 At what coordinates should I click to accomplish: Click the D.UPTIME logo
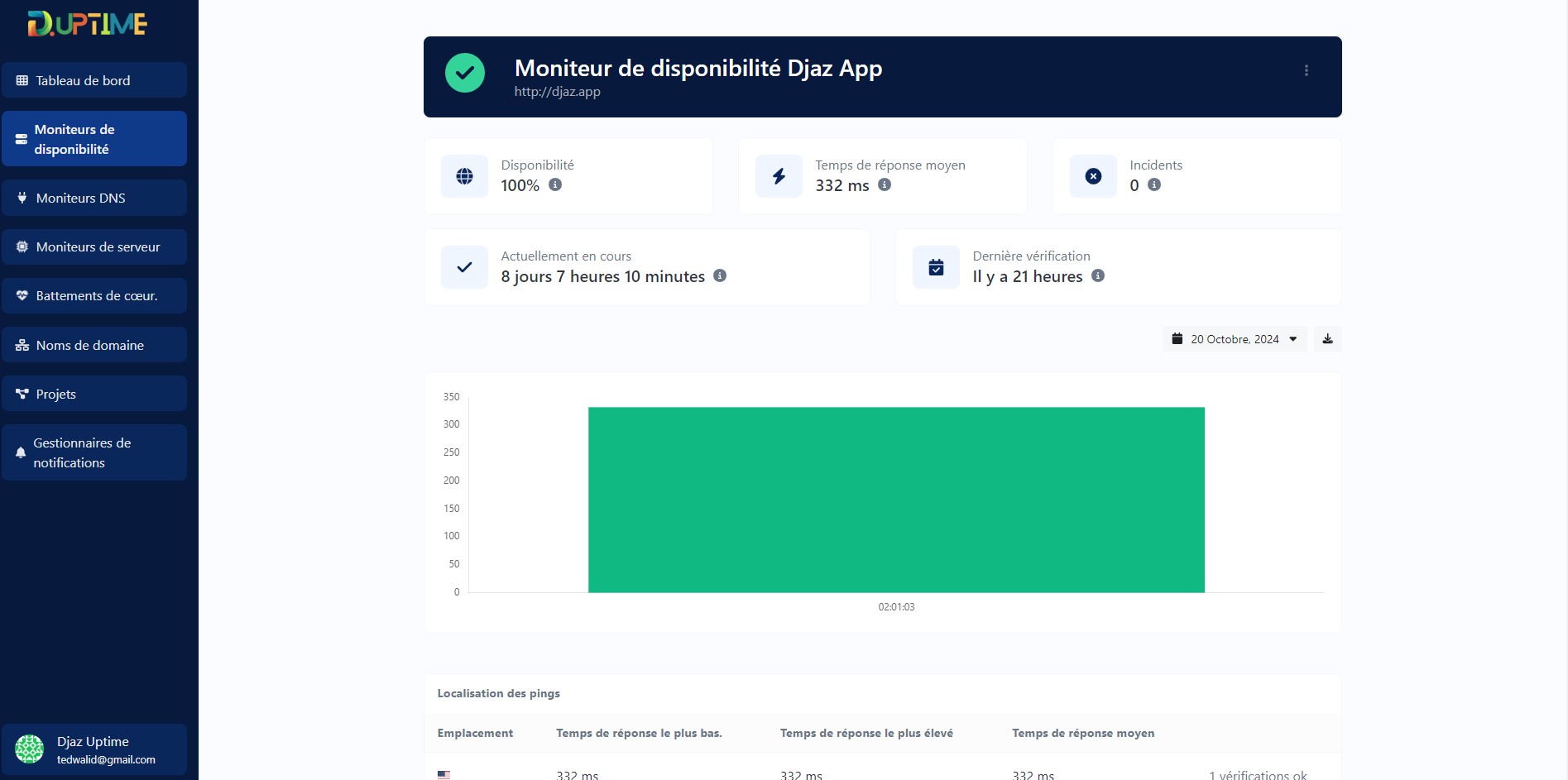pos(88,24)
